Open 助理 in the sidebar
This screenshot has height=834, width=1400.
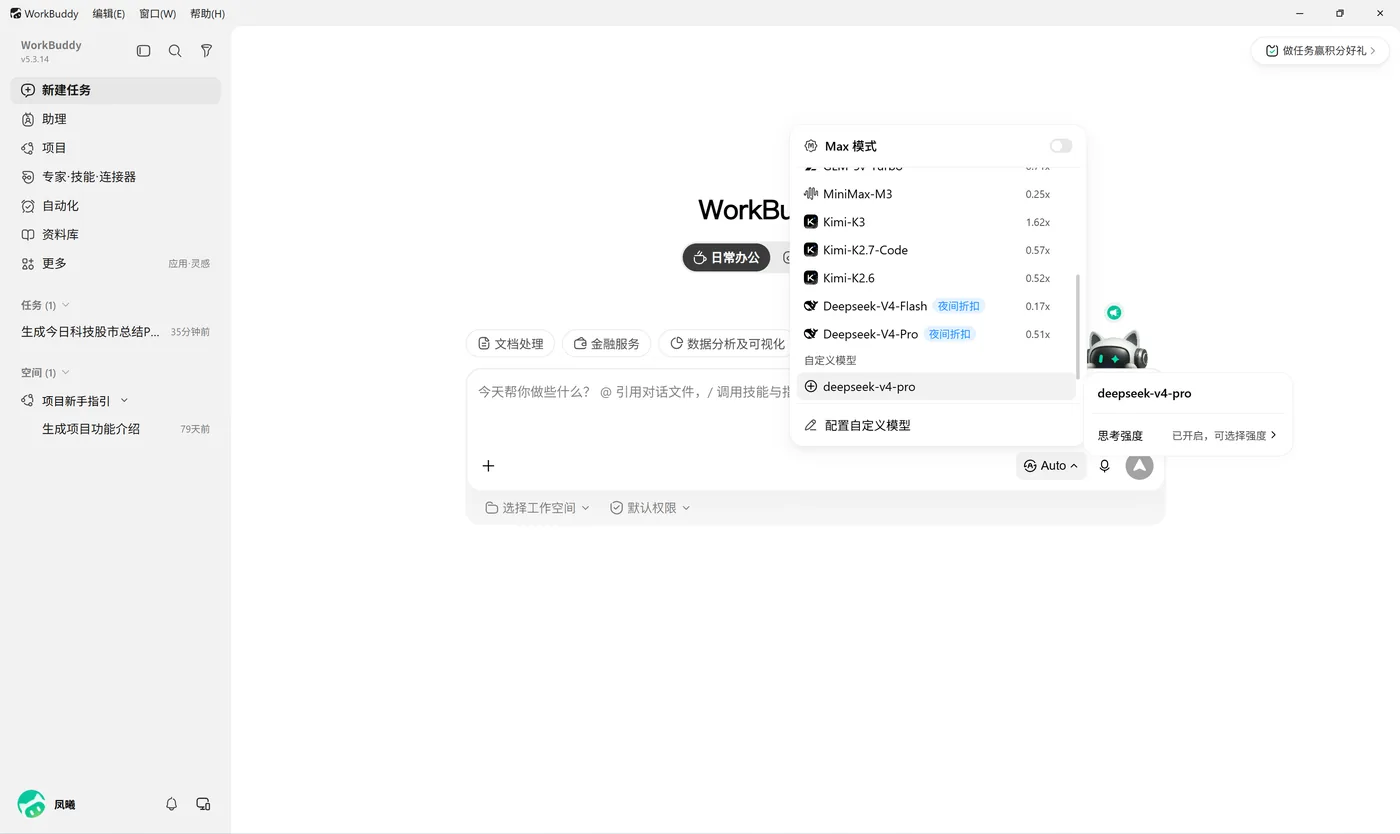115,119
